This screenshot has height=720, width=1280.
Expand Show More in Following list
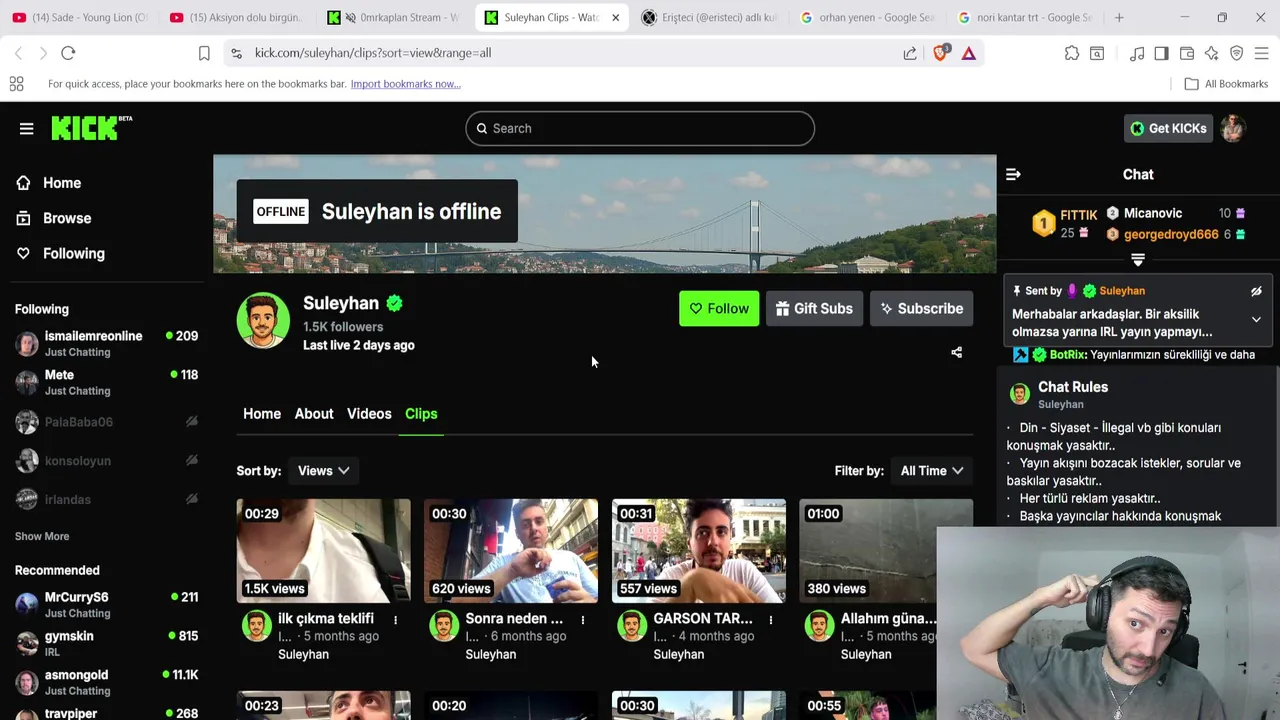point(42,536)
